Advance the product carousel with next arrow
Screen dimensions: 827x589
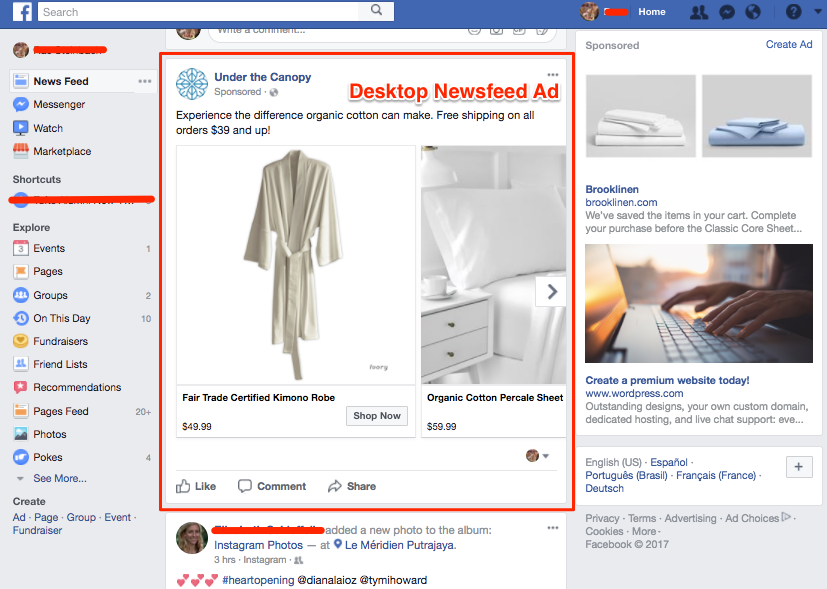click(x=550, y=292)
